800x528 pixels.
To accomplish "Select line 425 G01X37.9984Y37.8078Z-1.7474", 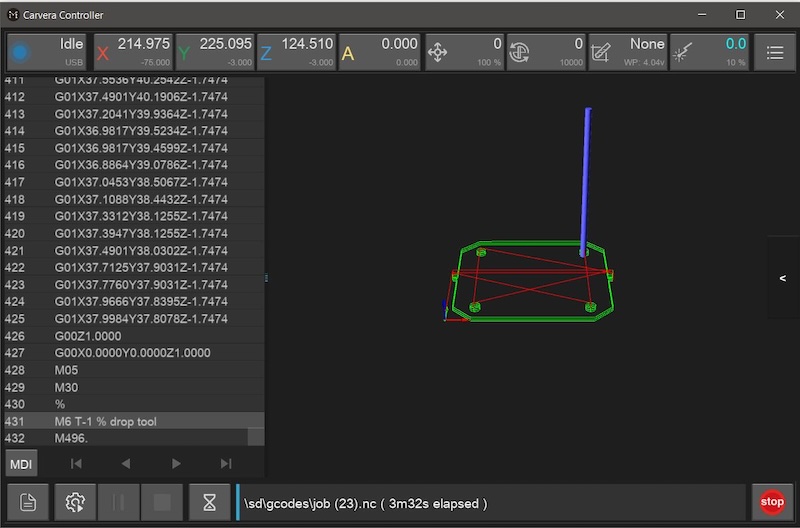I will point(134,318).
